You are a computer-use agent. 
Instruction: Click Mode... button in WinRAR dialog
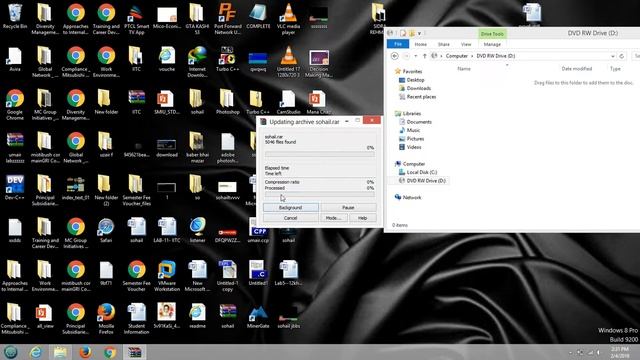333,218
